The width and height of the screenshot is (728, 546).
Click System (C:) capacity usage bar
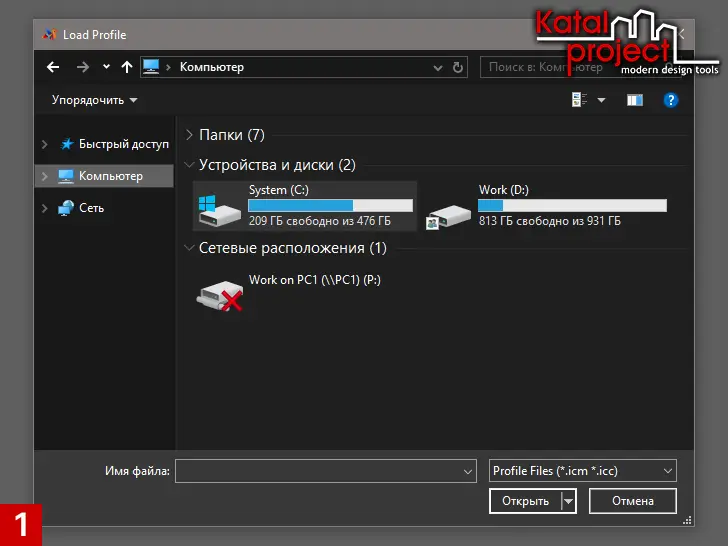331,205
